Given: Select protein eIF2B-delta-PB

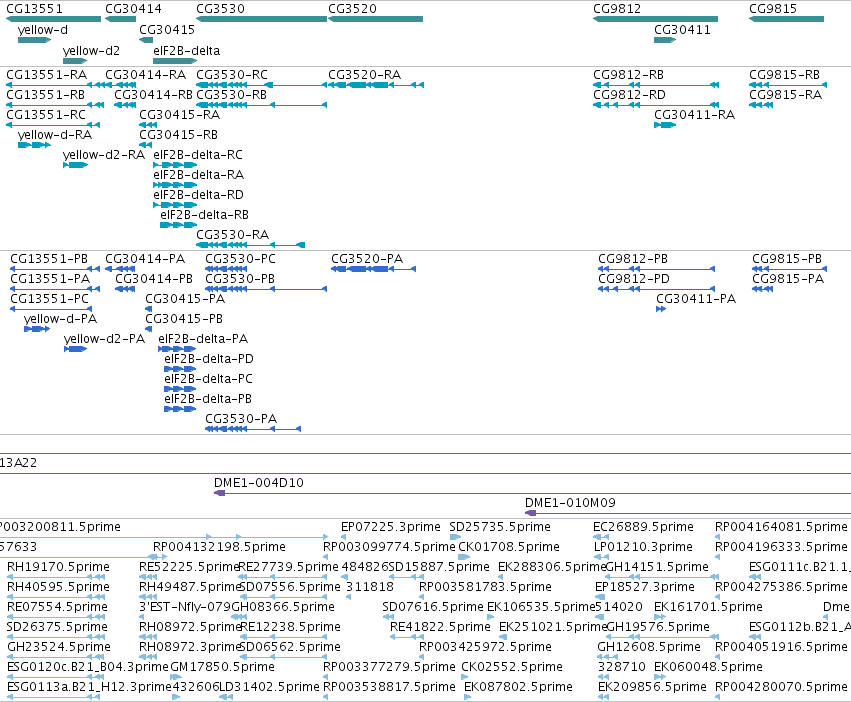Looking at the screenshot, I should (180, 409).
